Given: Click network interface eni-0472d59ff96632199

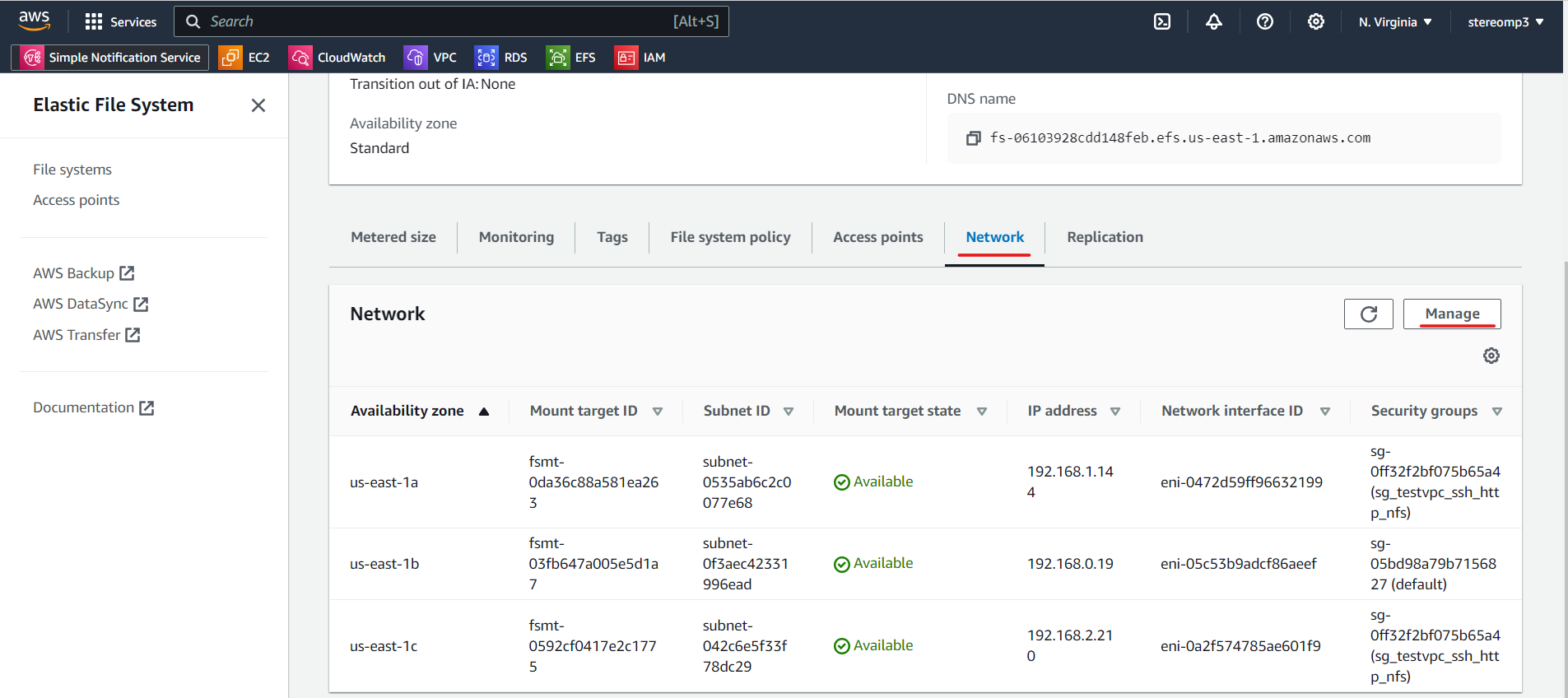Looking at the screenshot, I should point(1241,482).
